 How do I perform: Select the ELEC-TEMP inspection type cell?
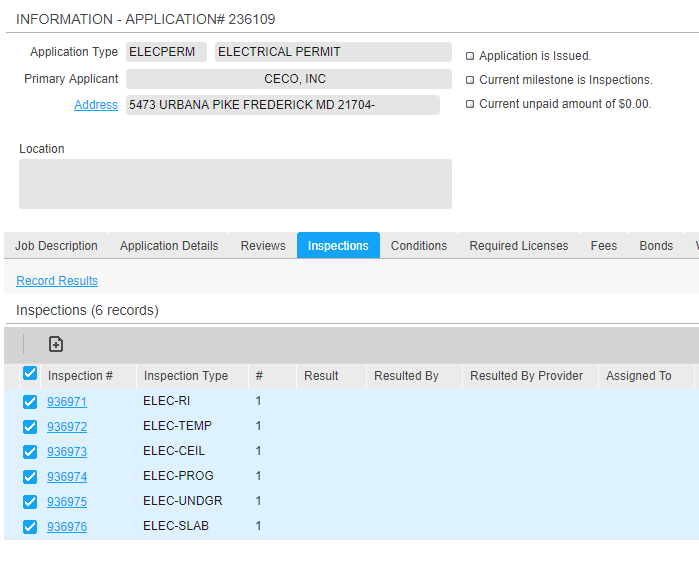[x=177, y=426]
